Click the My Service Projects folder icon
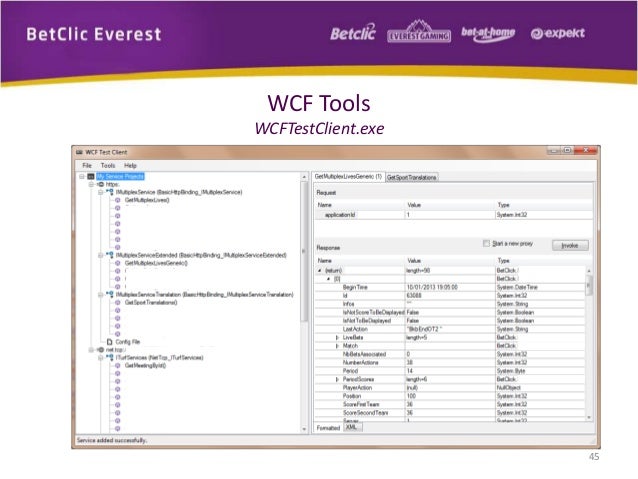 (x=91, y=177)
